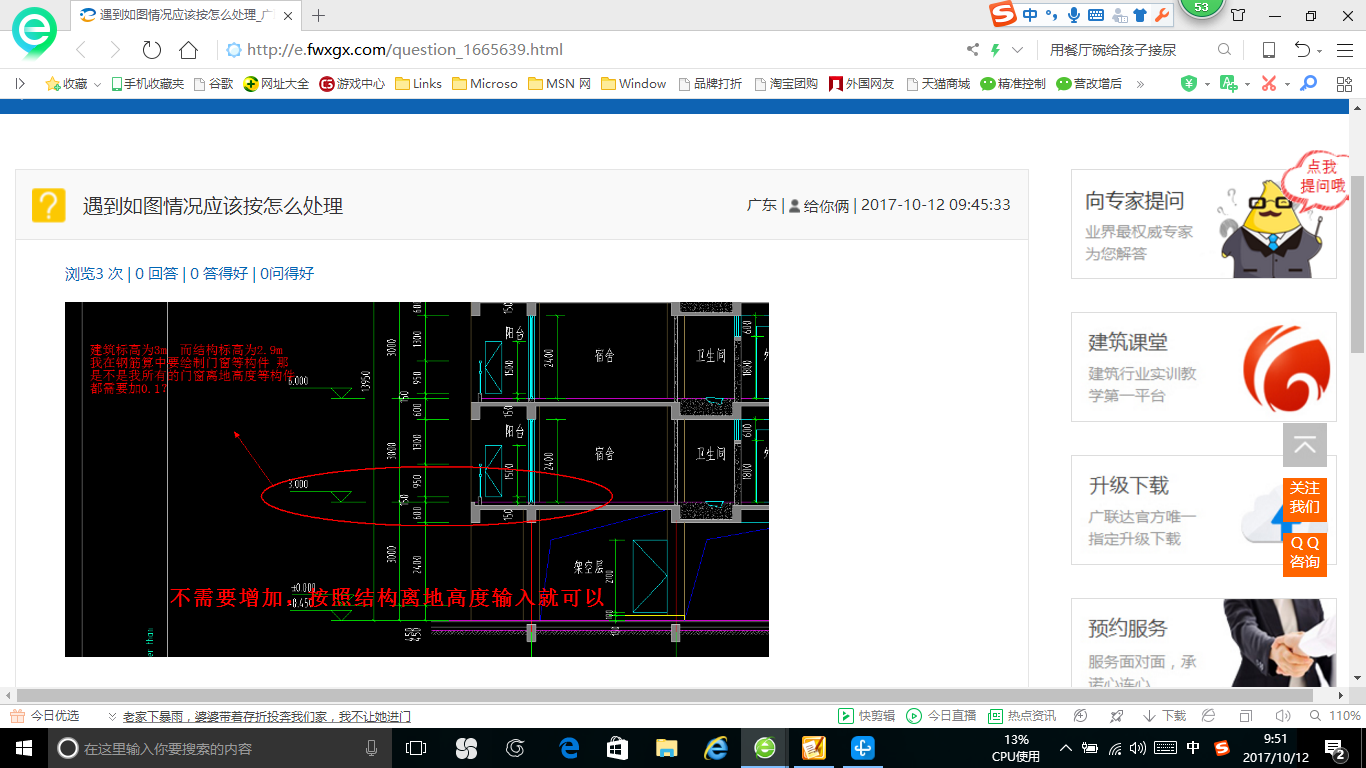Open the extensions grid icon
The height and width of the screenshot is (768, 1366).
click(x=1343, y=84)
